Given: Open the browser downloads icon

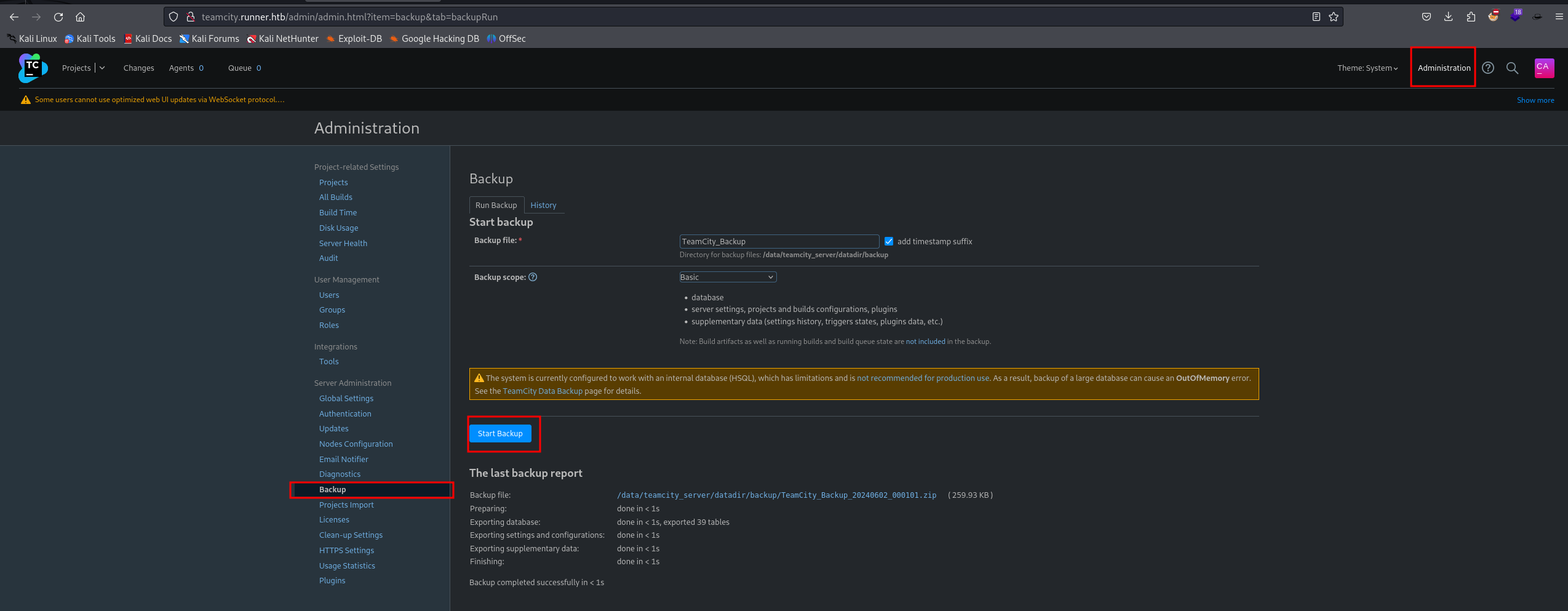Looking at the screenshot, I should point(1449,17).
